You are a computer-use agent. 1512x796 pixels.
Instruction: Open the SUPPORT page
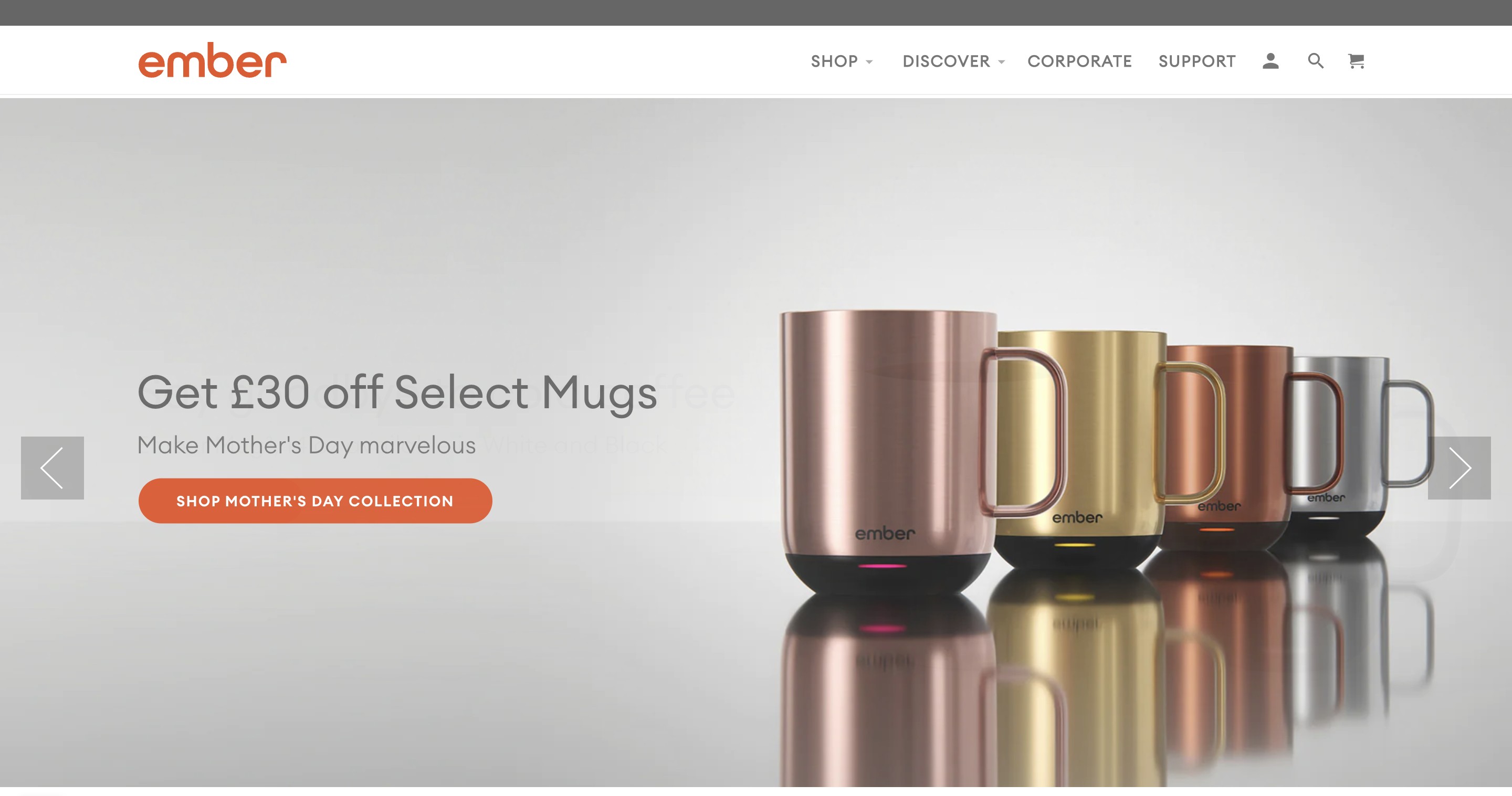(x=1197, y=61)
